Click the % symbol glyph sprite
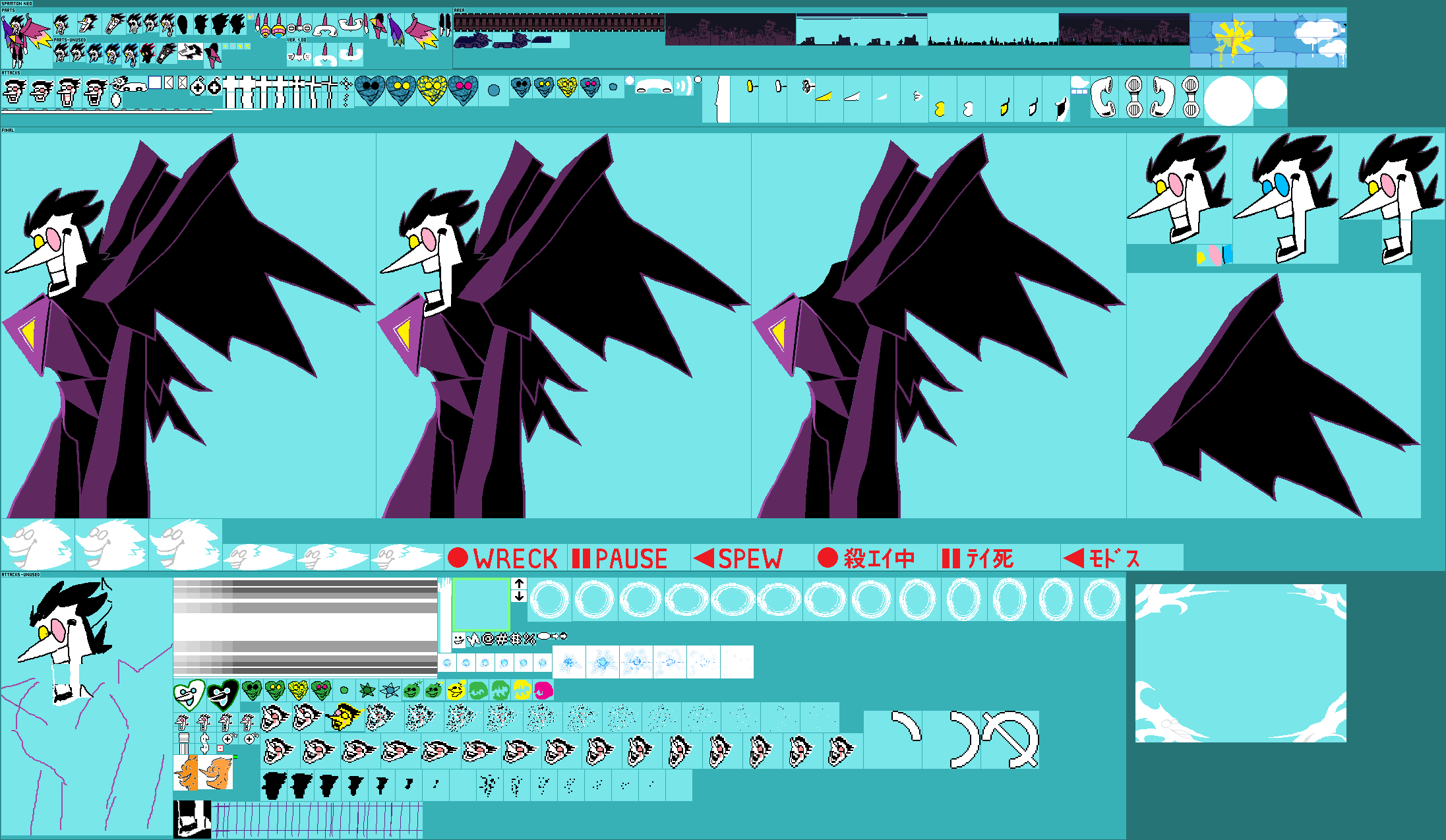The height and width of the screenshot is (840, 1446). coord(529,638)
